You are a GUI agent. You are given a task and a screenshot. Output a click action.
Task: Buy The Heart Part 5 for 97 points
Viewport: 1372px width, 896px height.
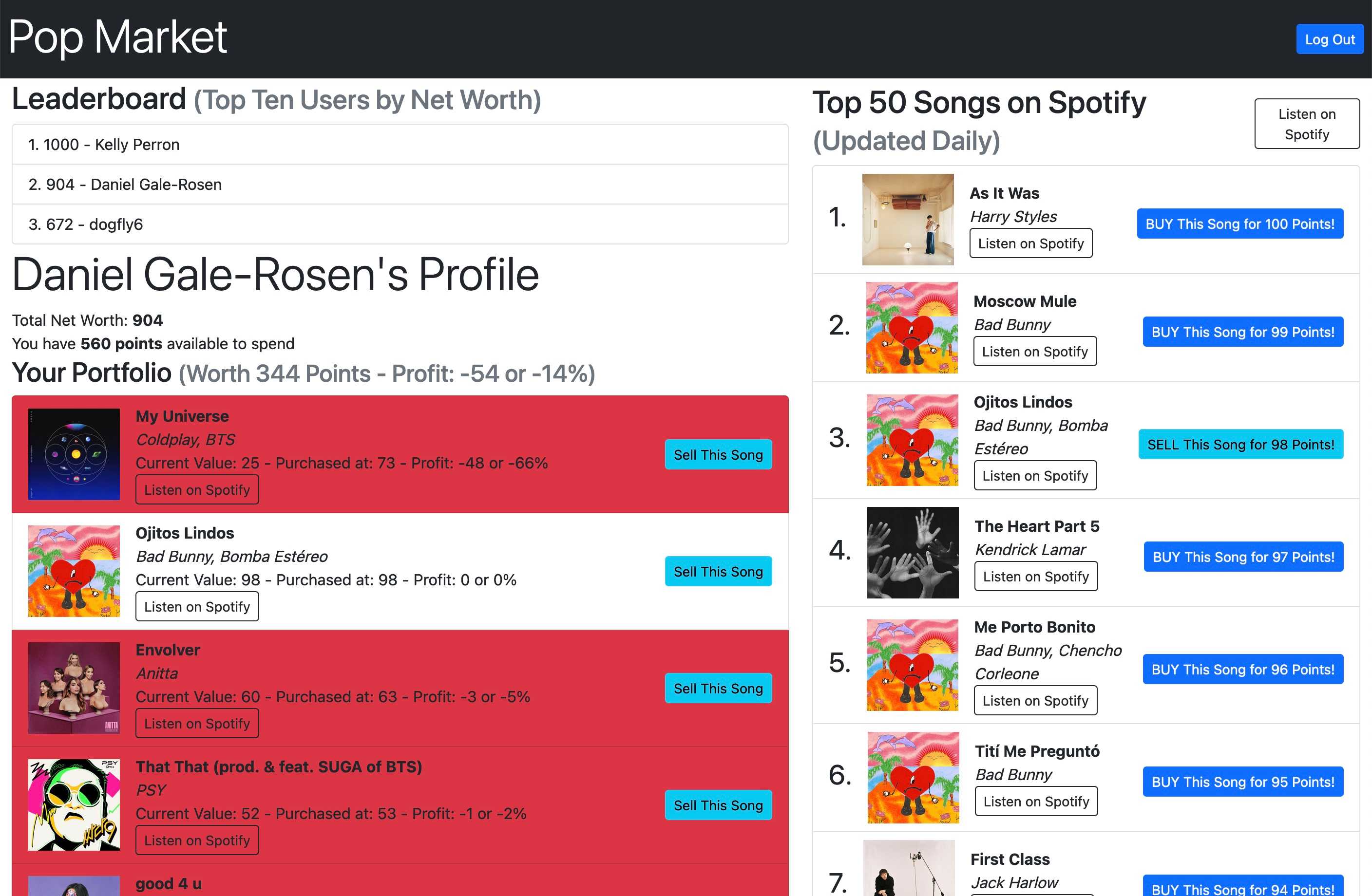click(1243, 557)
